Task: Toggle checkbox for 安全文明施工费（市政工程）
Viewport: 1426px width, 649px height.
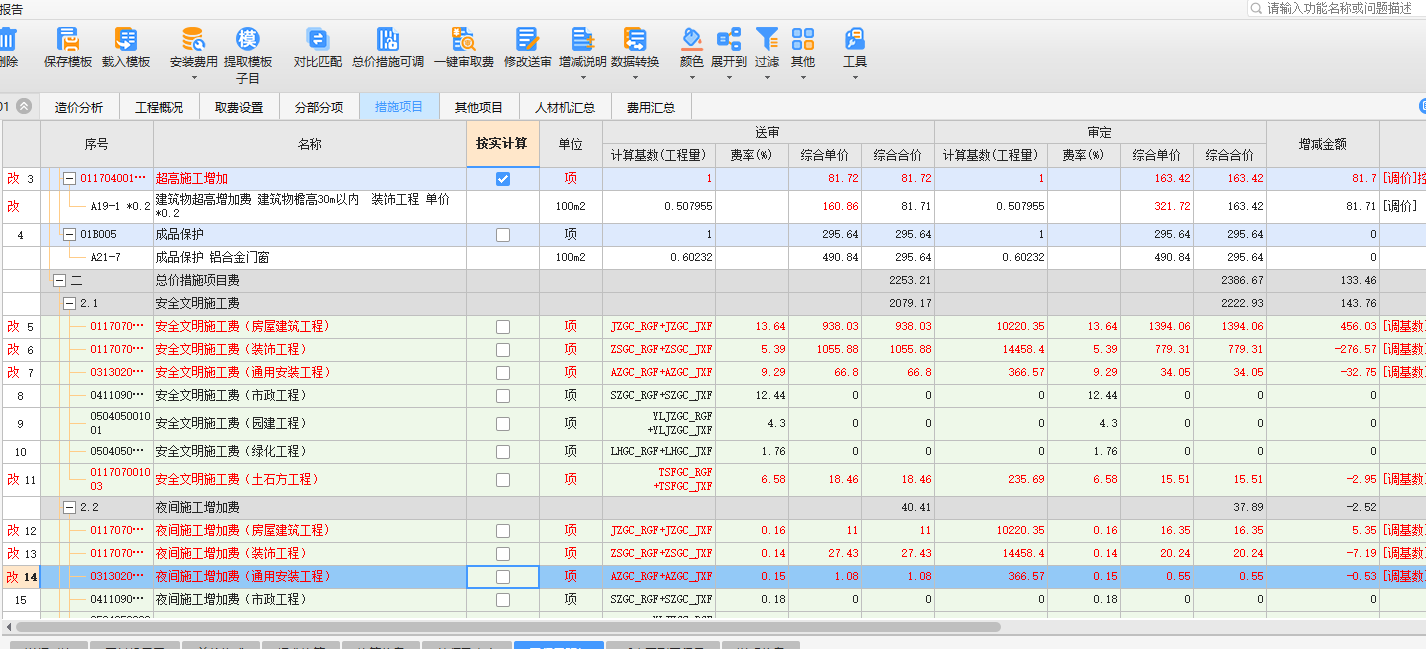Action: point(503,396)
